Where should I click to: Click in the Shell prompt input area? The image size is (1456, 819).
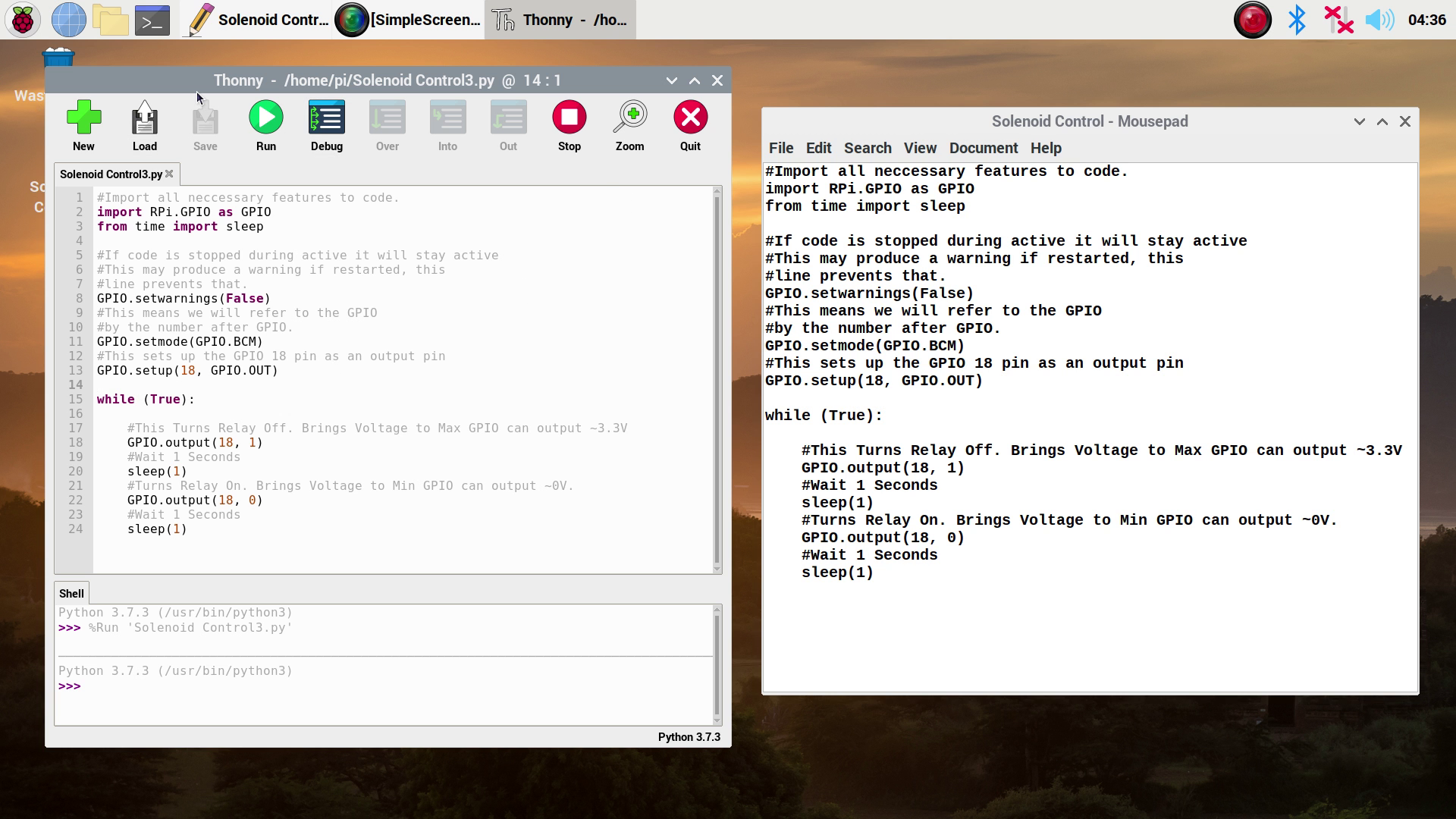[379, 686]
